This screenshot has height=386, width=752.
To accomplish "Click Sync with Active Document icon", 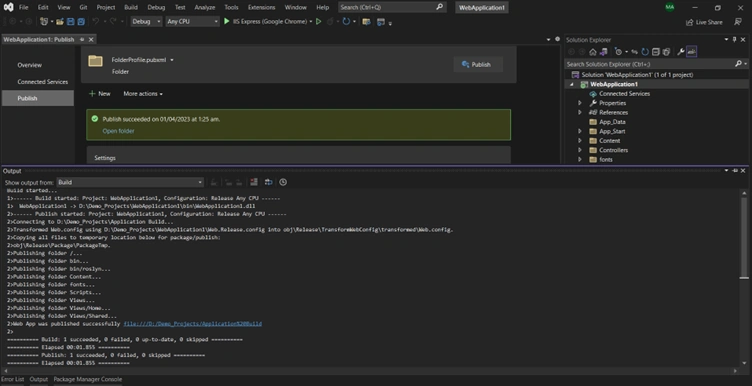I will coord(634,52).
